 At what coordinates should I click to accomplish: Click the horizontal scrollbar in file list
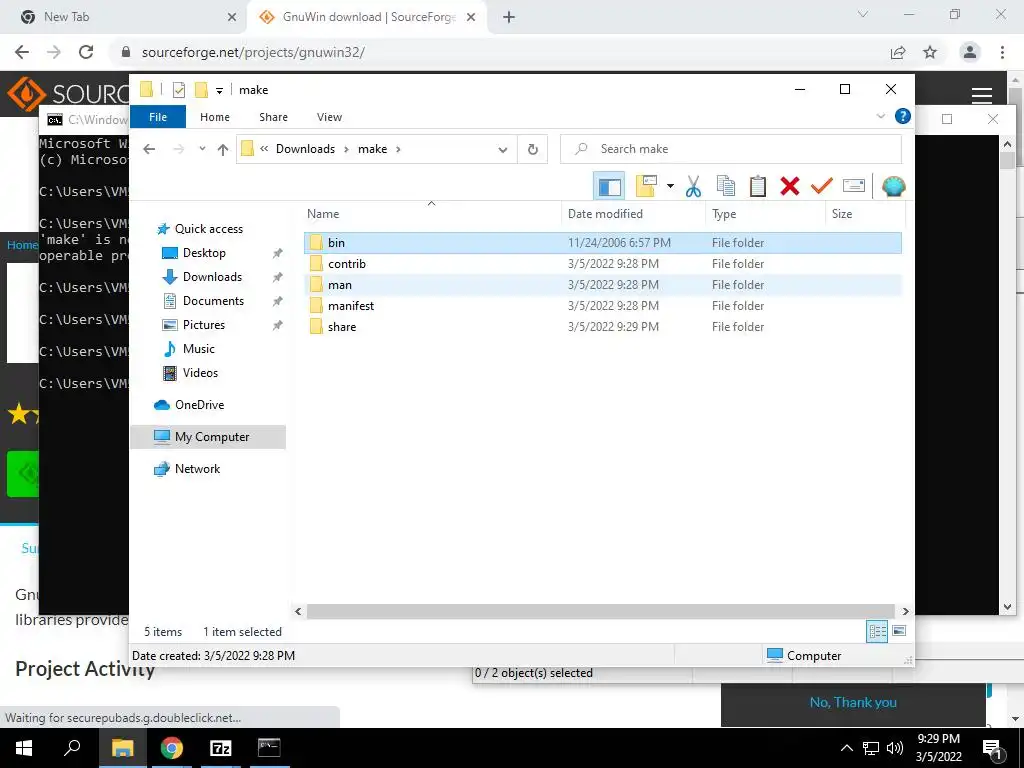(600, 611)
